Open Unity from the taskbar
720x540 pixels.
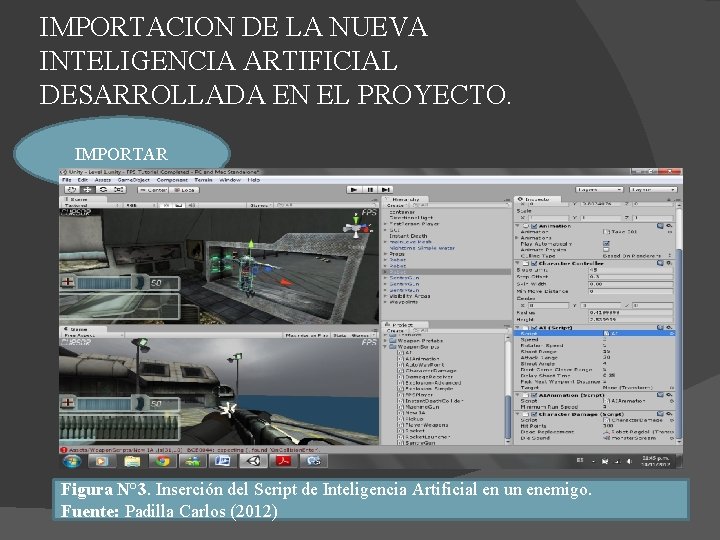tap(253, 461)
